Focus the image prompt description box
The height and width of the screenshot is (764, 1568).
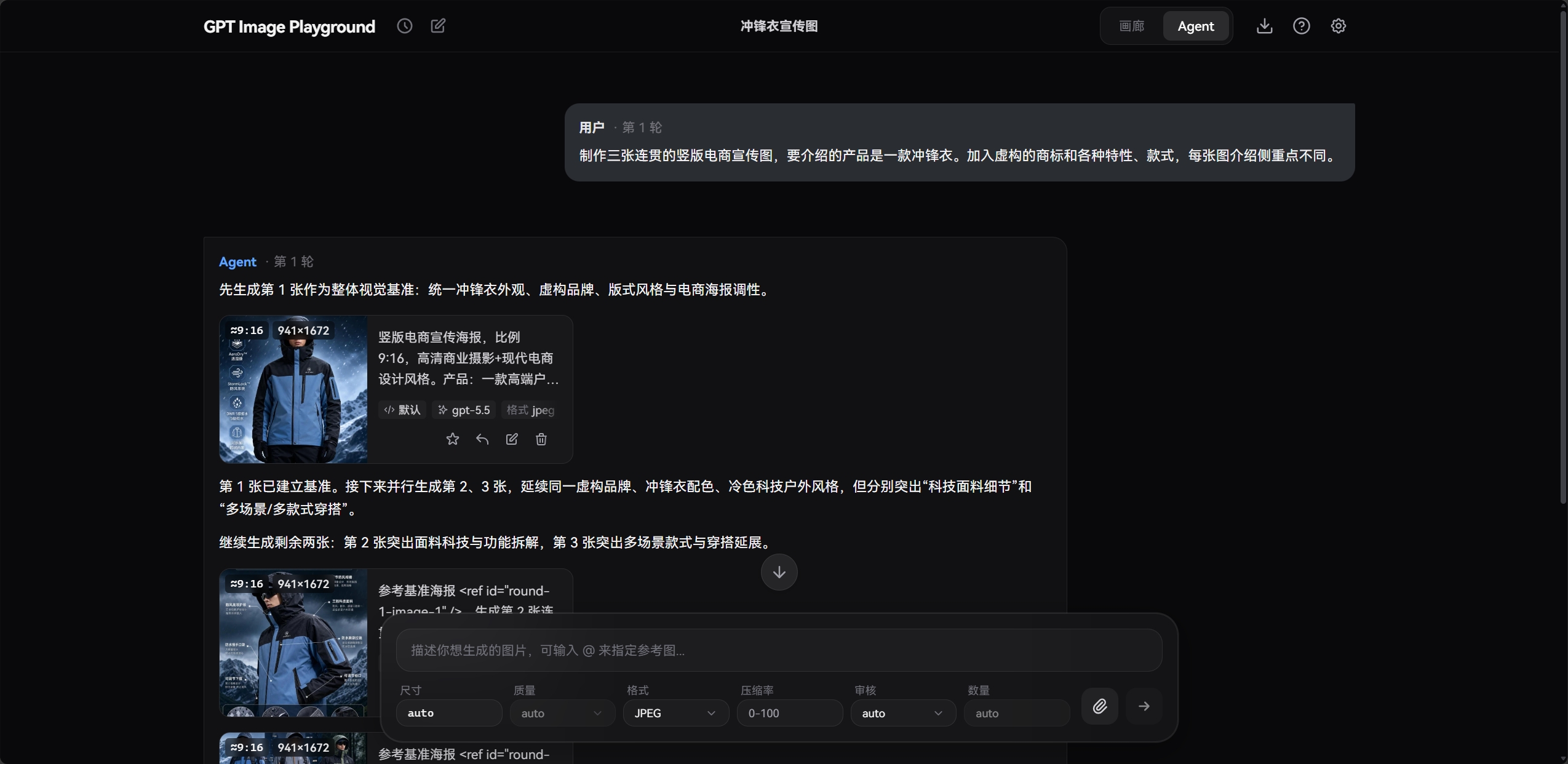pos(779,650)
